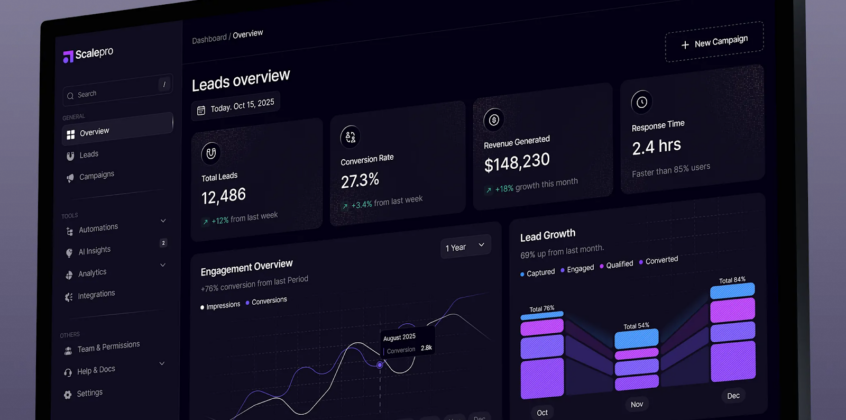Image resolution: width=846 pixels, height=420 pixels.
Task: Open Integrations via its sidebar icon
Action: [69, 297]
